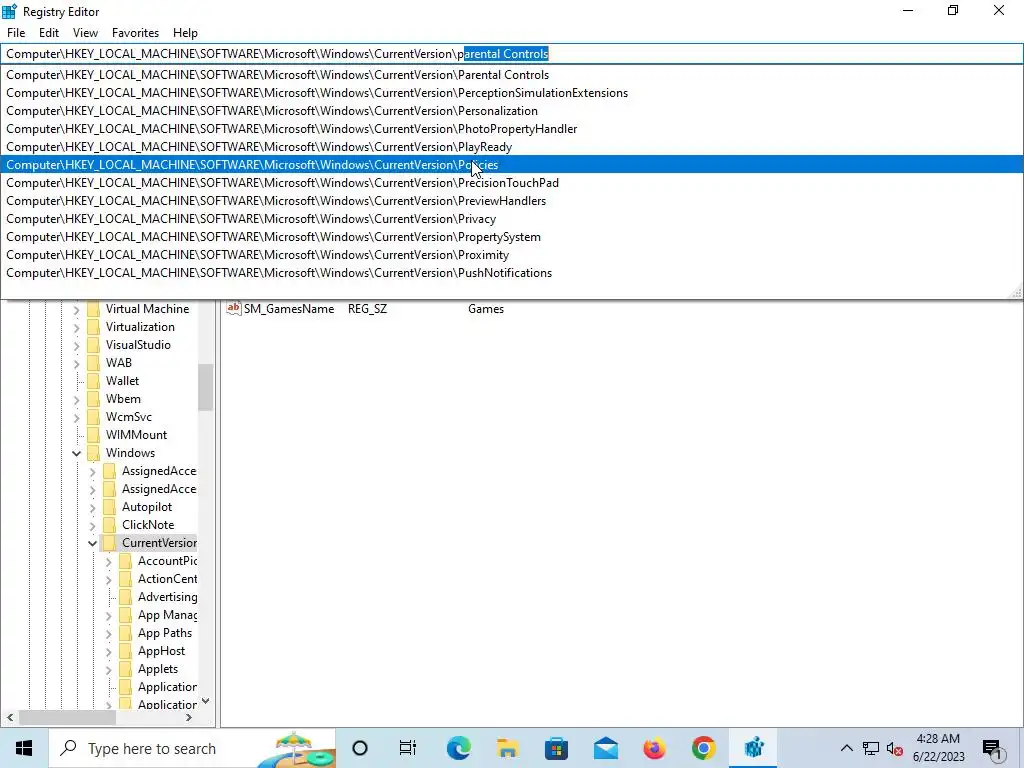Click the VisualStudio folder icon

click(93, 345)
